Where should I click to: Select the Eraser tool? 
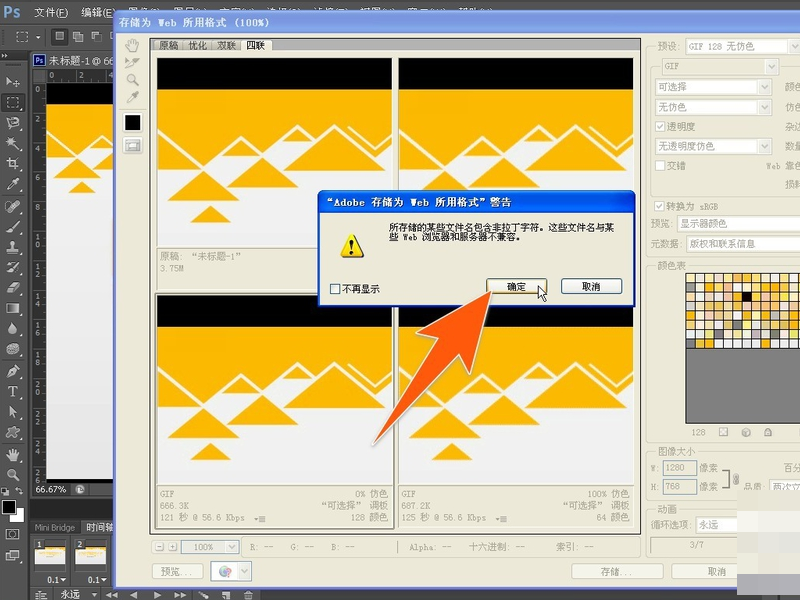pos(13,288)
